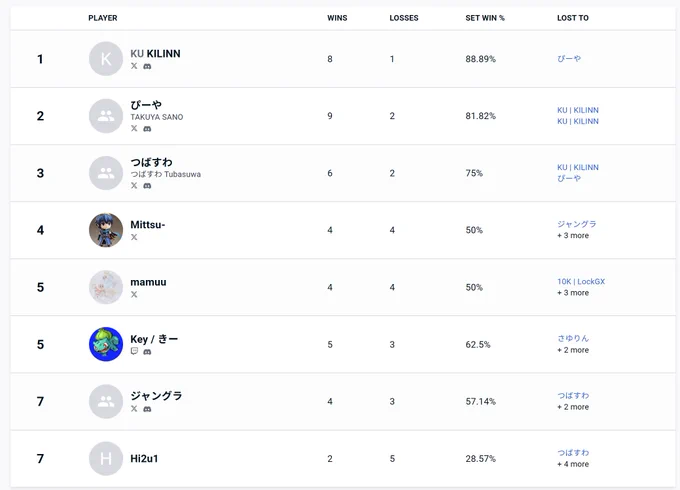680x490 pixels.
Task: Open 10K | LockGX player link
Action: [x=581, y=281]
